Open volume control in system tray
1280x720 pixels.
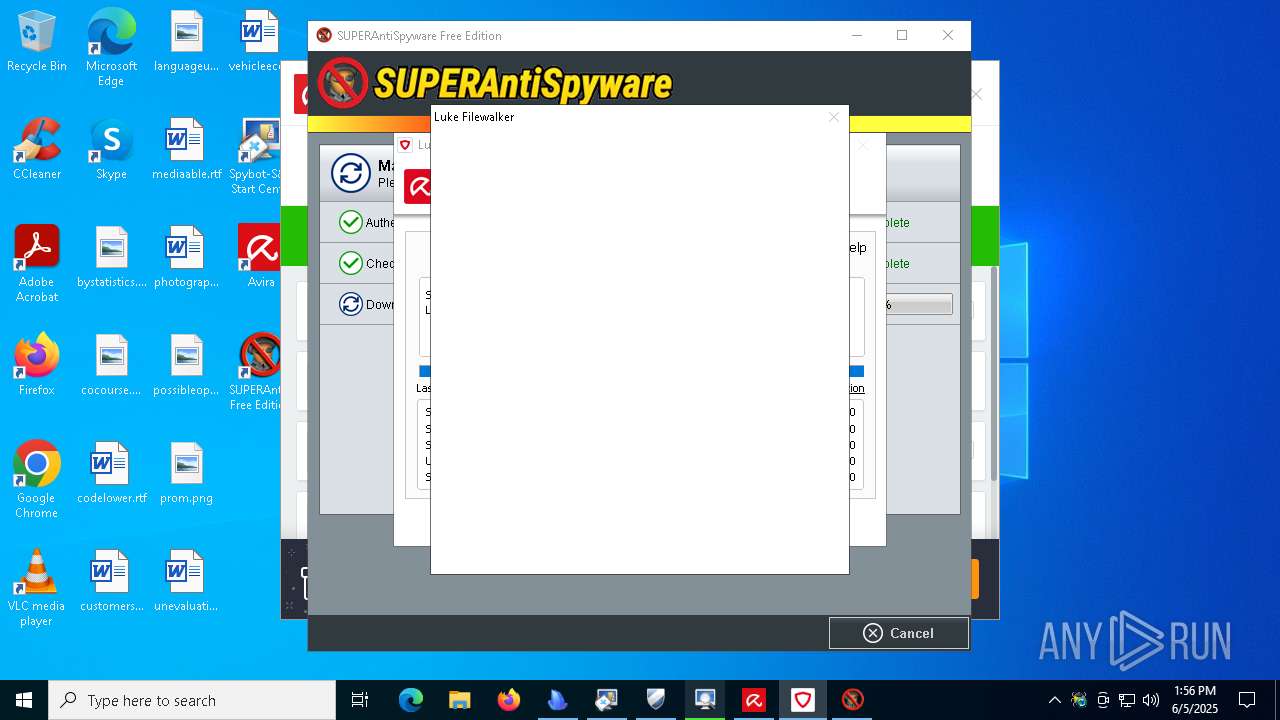[x=1151, y=700]
